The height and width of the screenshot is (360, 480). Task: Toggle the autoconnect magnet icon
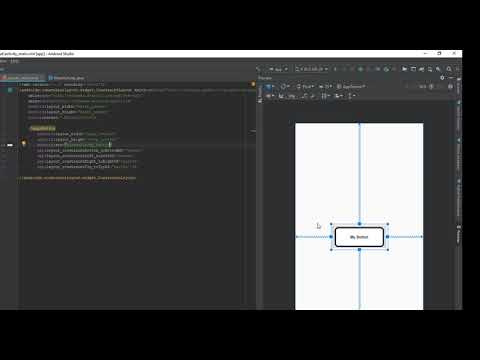pos(281,96)
